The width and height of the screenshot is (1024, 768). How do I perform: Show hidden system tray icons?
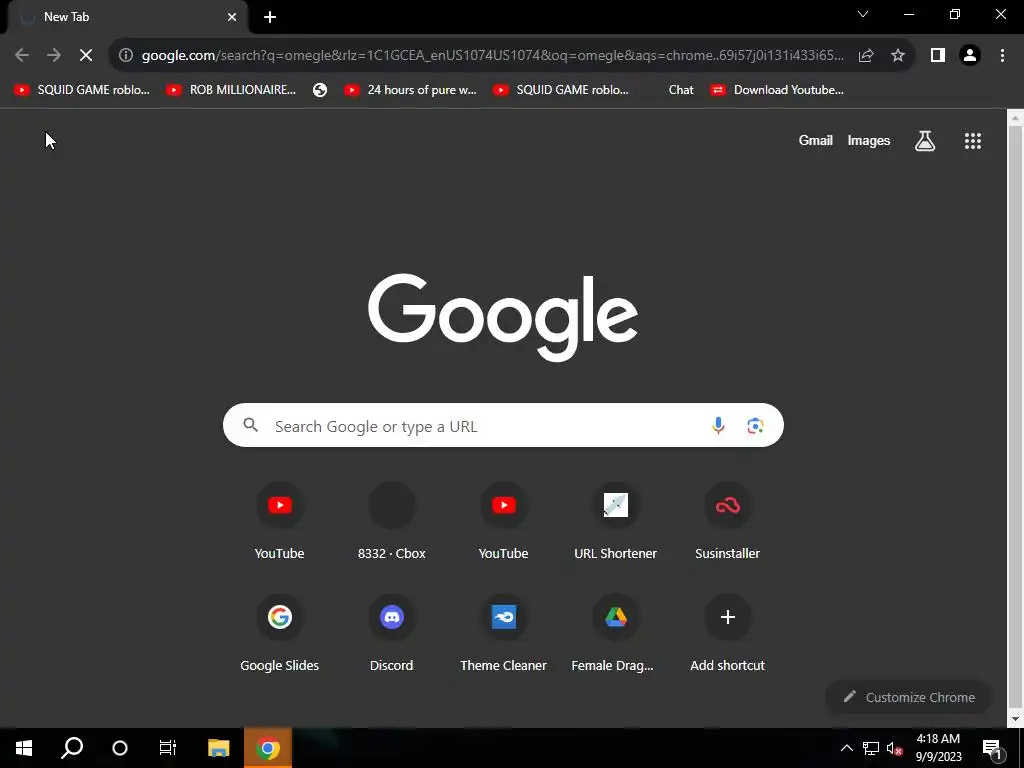click(846, 748)
